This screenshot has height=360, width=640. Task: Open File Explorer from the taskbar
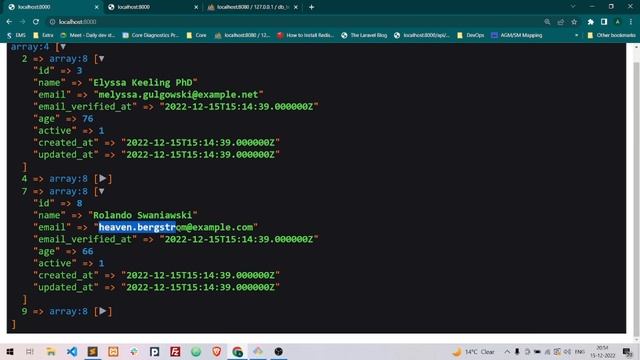51,351
